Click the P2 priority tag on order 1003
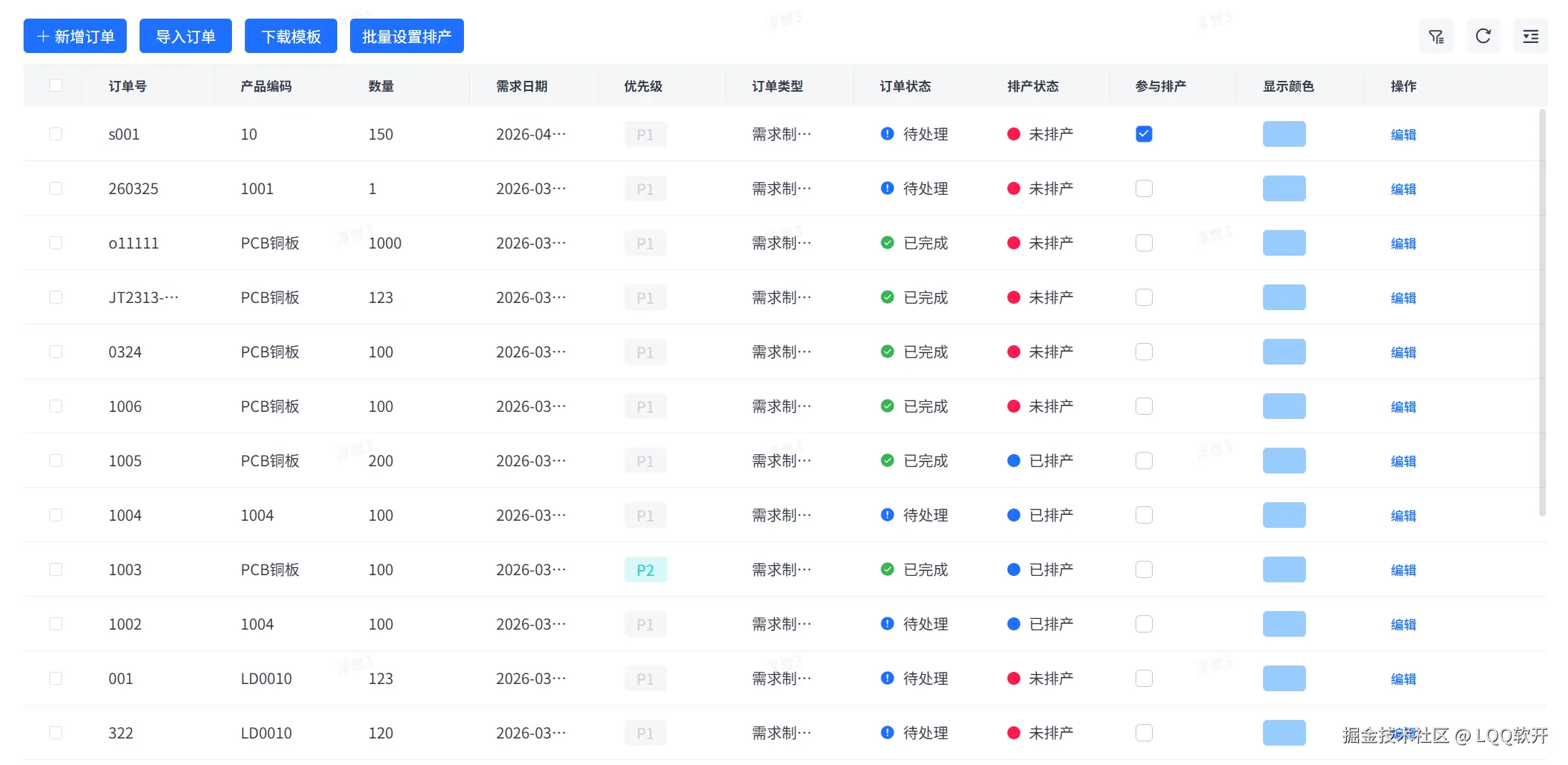Screen dimensions: 1568x765 pyautogui.click(x=645, y=569)
